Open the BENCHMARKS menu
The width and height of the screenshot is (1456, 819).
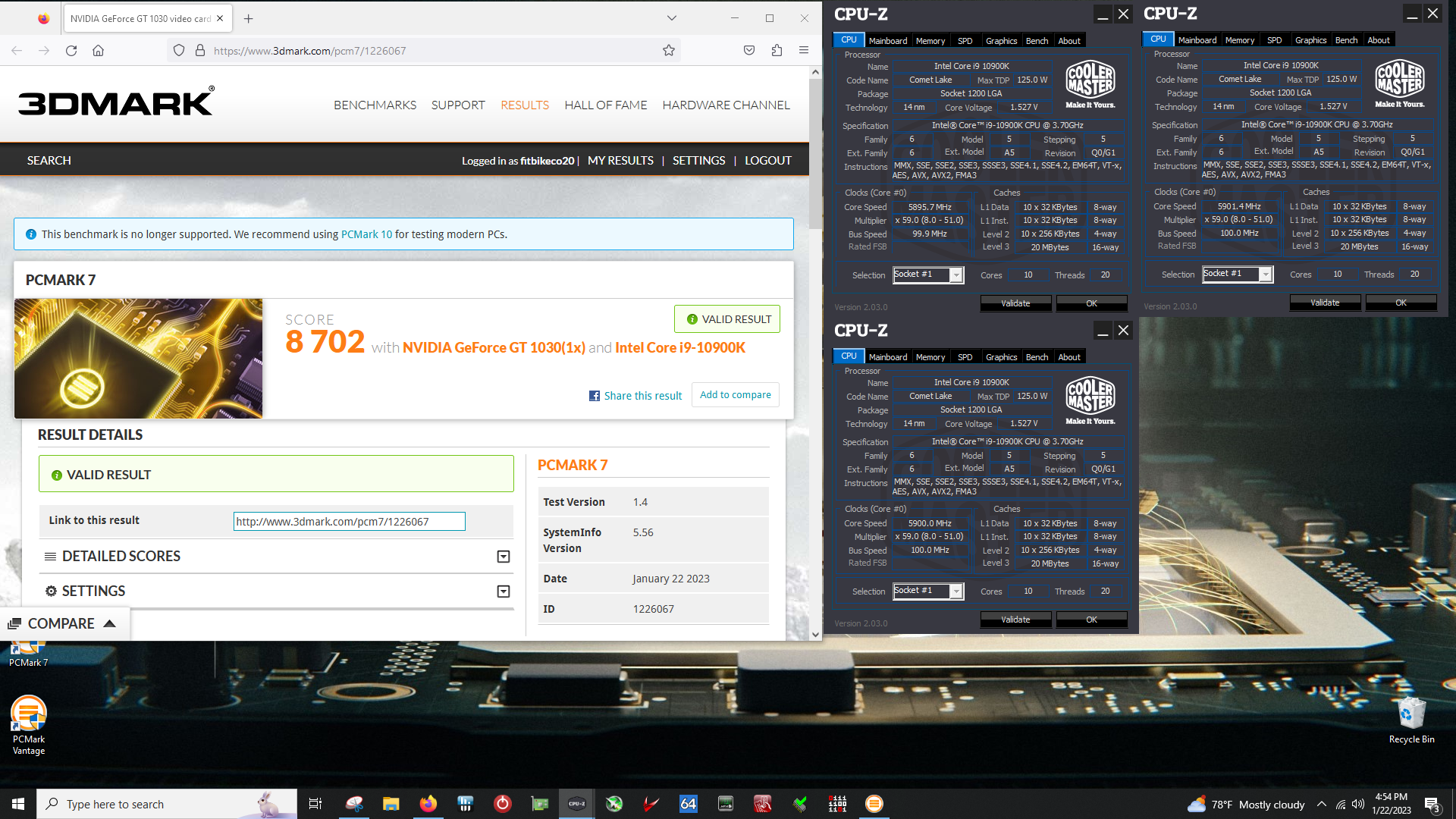click(375, 105)
